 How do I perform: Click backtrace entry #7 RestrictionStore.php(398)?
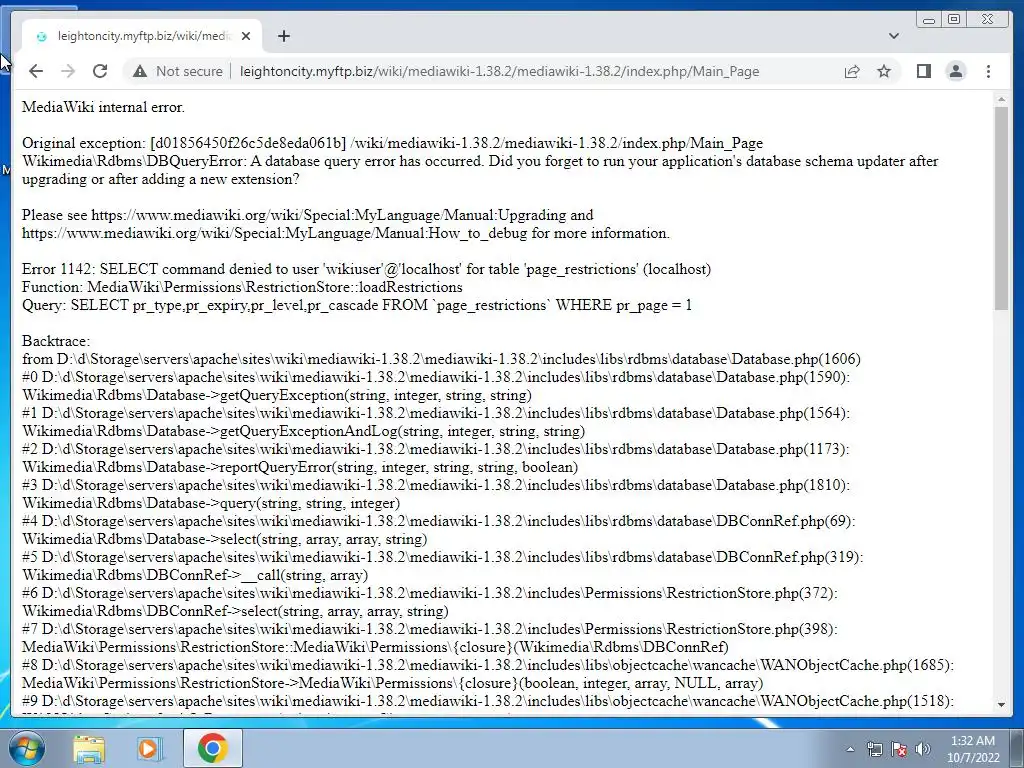pos(430,629)
